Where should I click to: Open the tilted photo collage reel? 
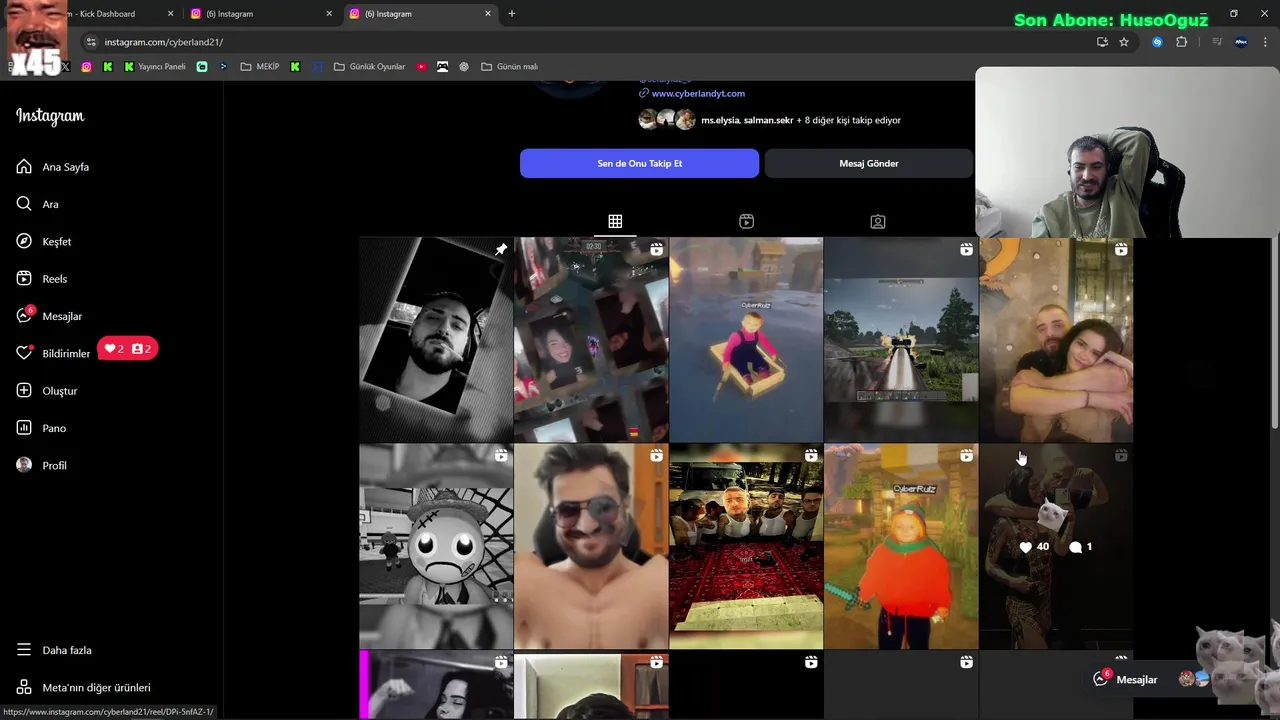click(x=591, y=340)
